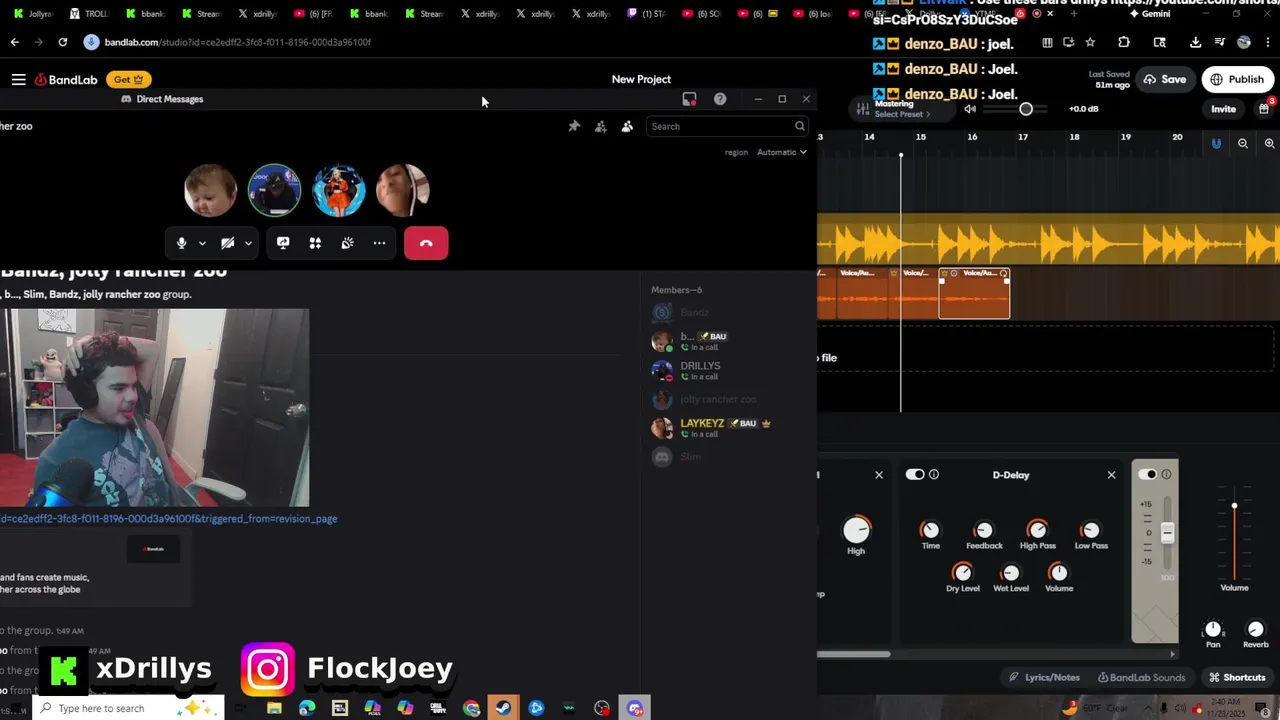Viewport: 1280px width, 720px height.
Task: Open Microsoft Edge from the taskbar
Action: coord(307,708)
